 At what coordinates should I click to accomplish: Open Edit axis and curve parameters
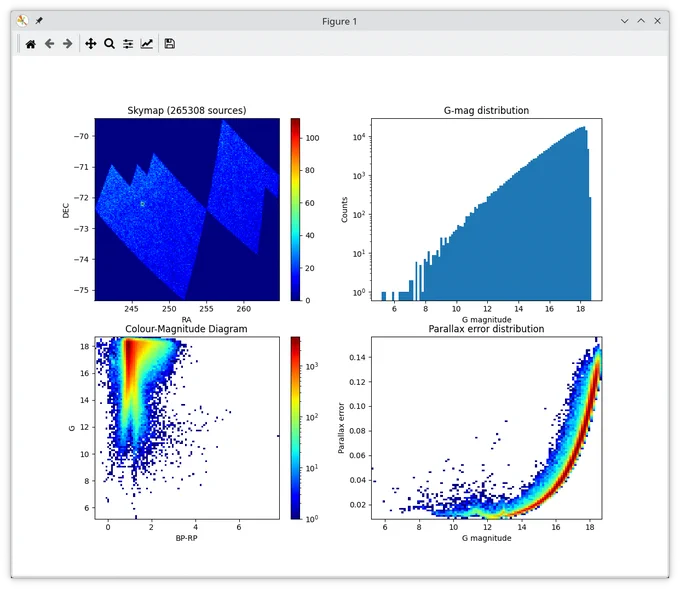pyautogui.click(x=147, y=44)
